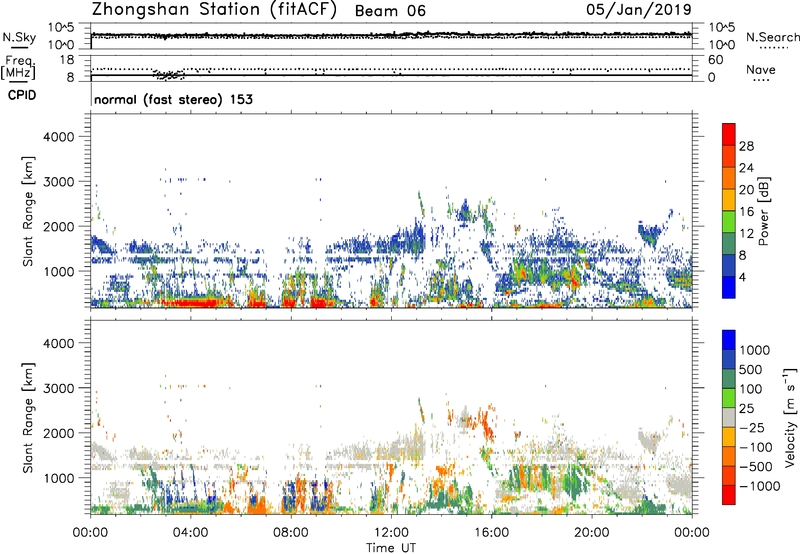Click the 'Nave' legend label

761,69
